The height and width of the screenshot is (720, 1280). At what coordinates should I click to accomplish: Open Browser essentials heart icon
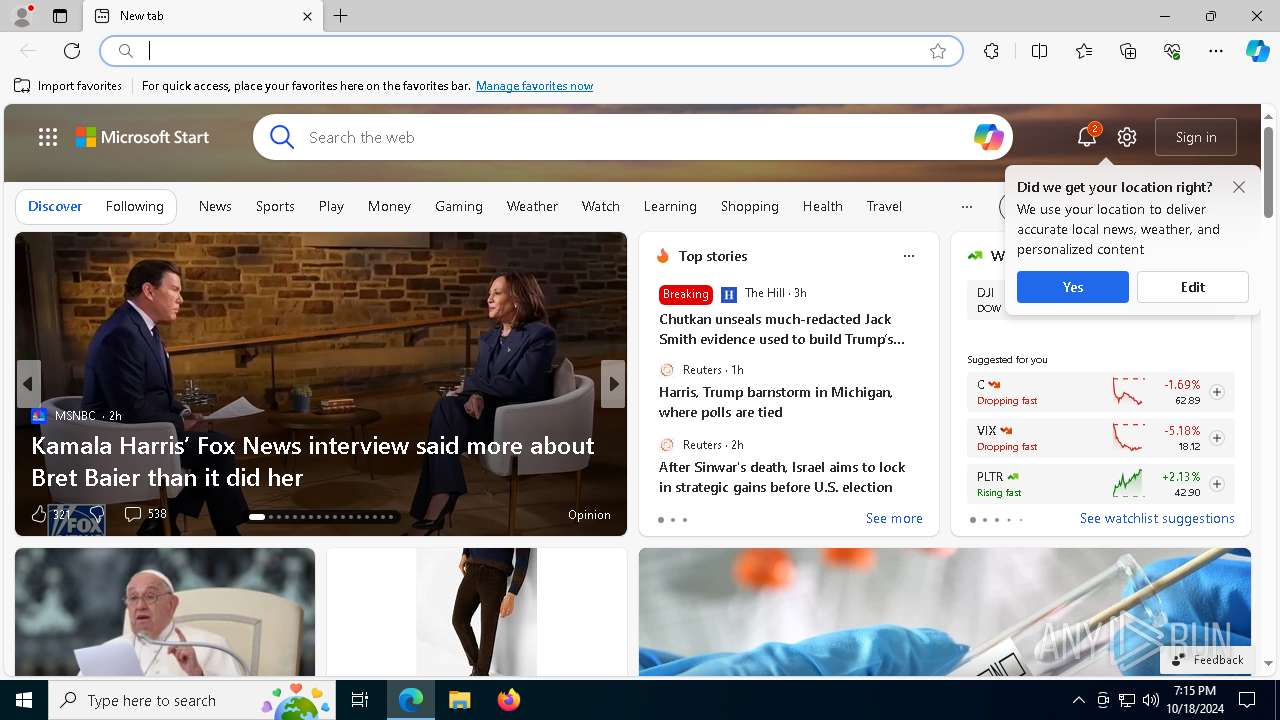pos(1172,51)
